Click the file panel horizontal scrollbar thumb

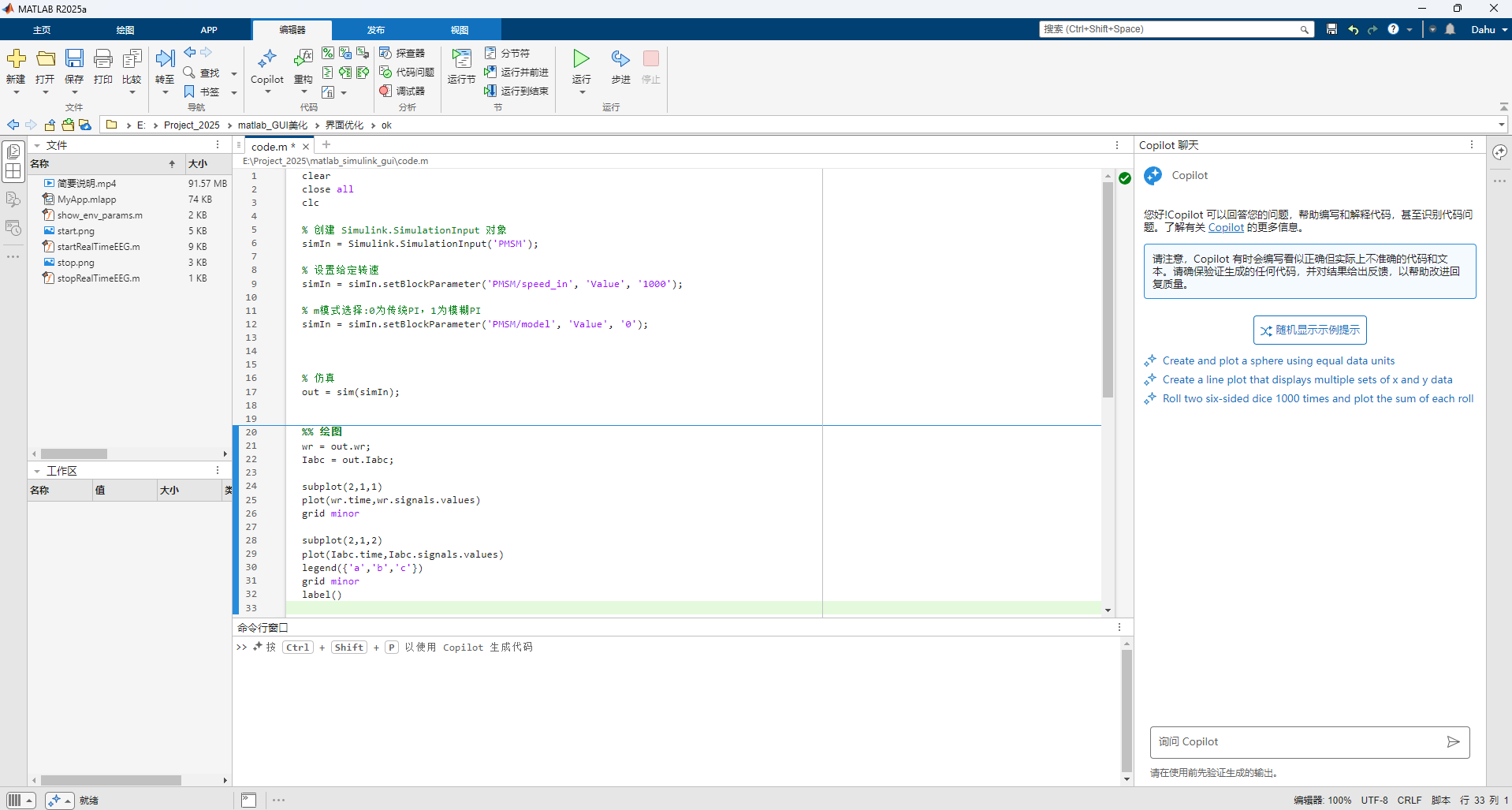pos(74,454)
